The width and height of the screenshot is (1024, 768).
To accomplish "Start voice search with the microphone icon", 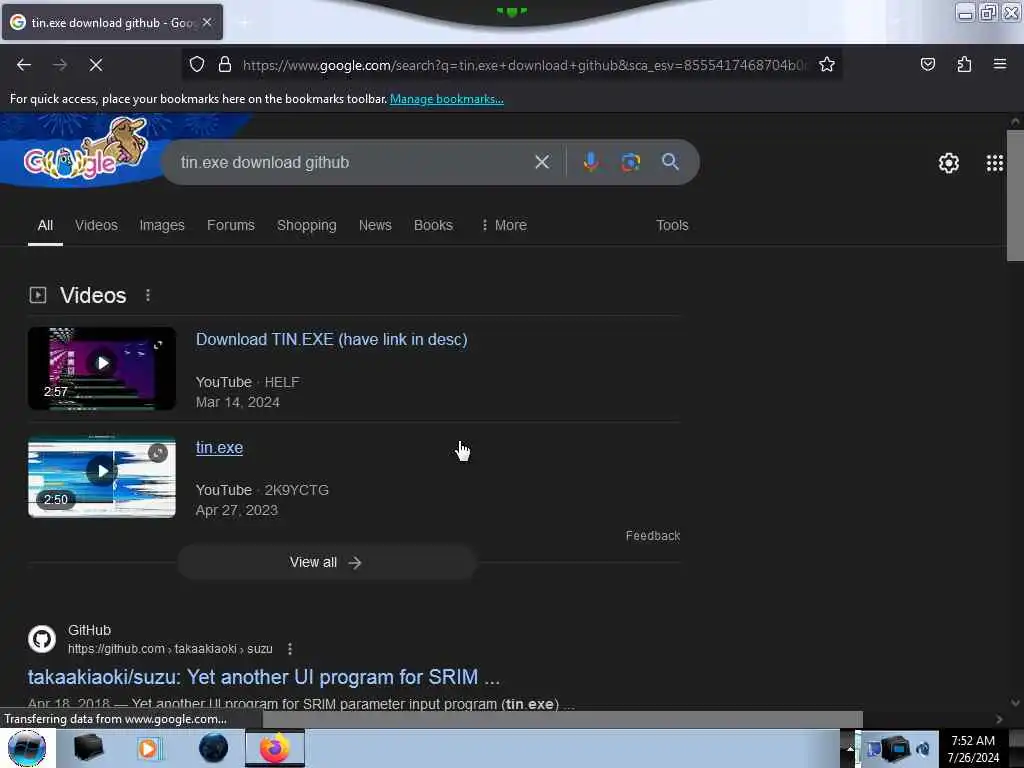I will (590, 162).
